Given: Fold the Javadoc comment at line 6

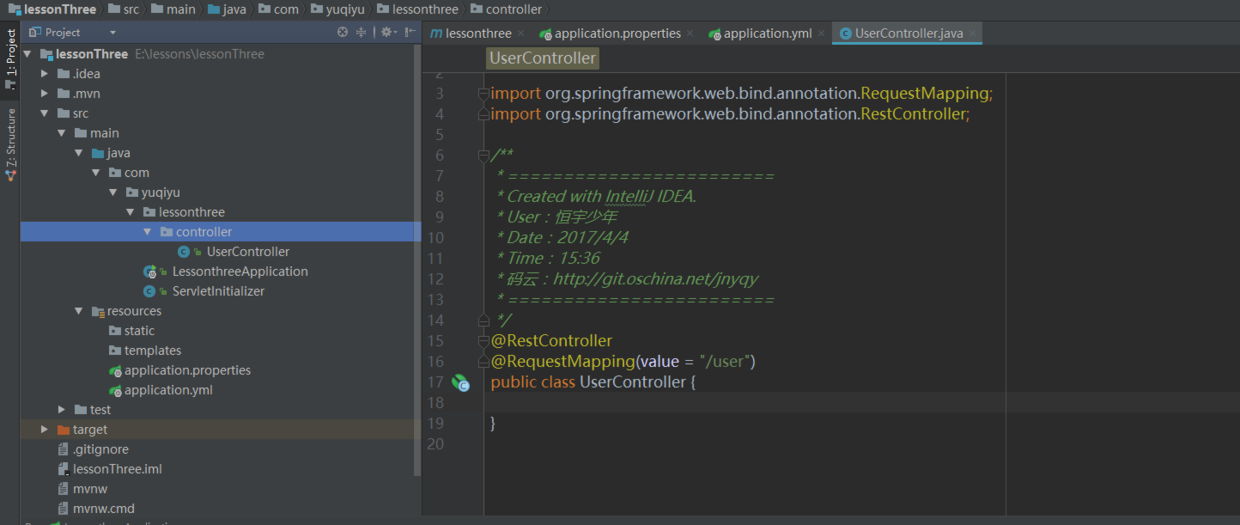Looking at the screenshot, I should pos(484,155).
